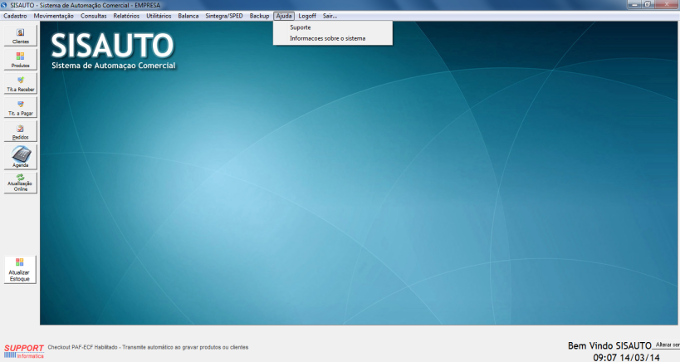Open Tit. a Pagar in sidebar
Screen dimensions: 680x362
pos(20,107)
